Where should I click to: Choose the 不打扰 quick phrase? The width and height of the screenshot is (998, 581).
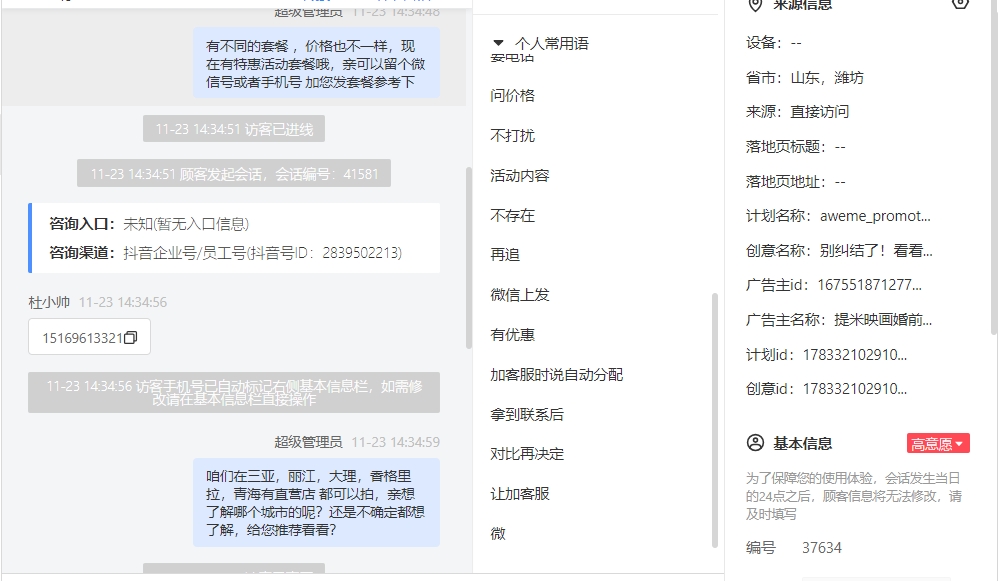coord(512,136)
